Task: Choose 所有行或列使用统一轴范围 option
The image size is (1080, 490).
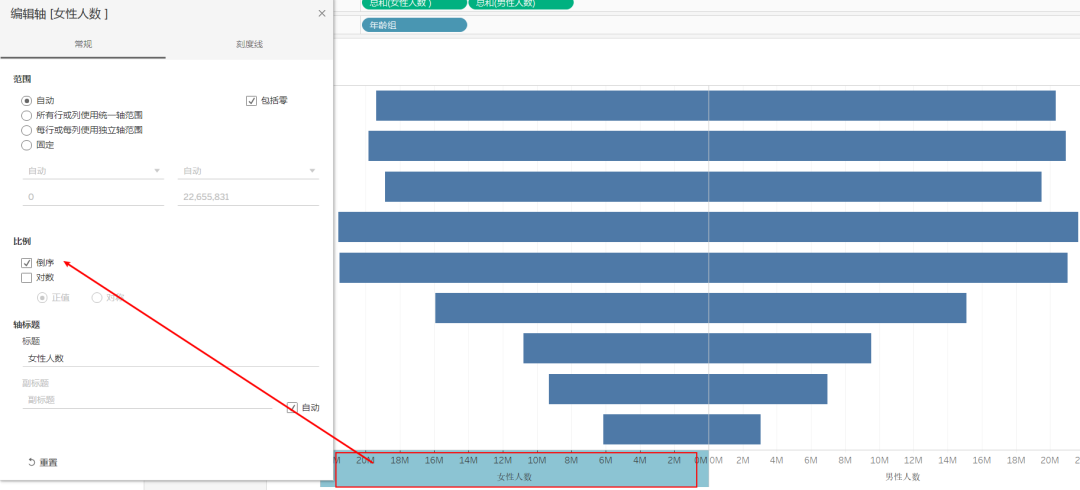Action: point(27,115)
